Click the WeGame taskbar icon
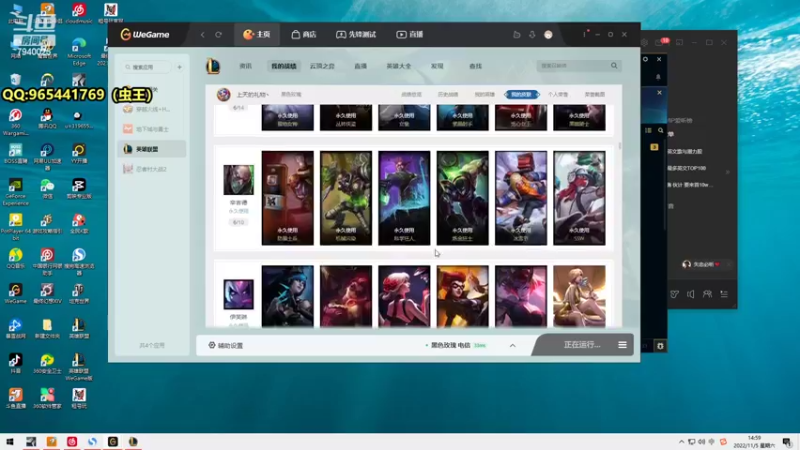Image resolution: width=800 pixels, height=450 pixels. [113, 441]
